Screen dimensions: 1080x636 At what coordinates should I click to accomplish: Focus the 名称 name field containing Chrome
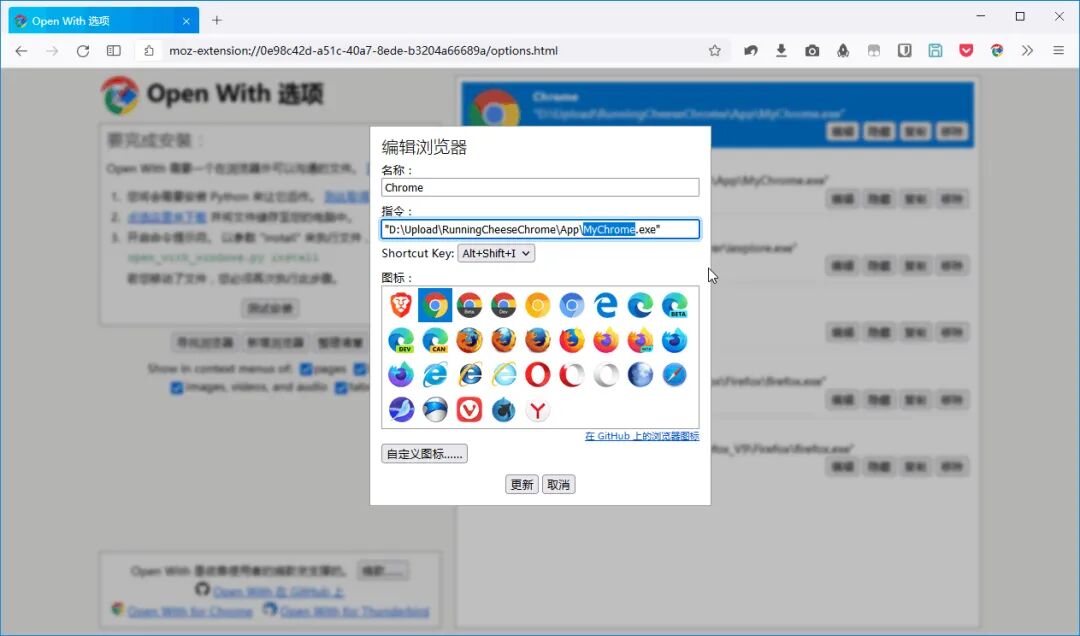tap(540, 187)
